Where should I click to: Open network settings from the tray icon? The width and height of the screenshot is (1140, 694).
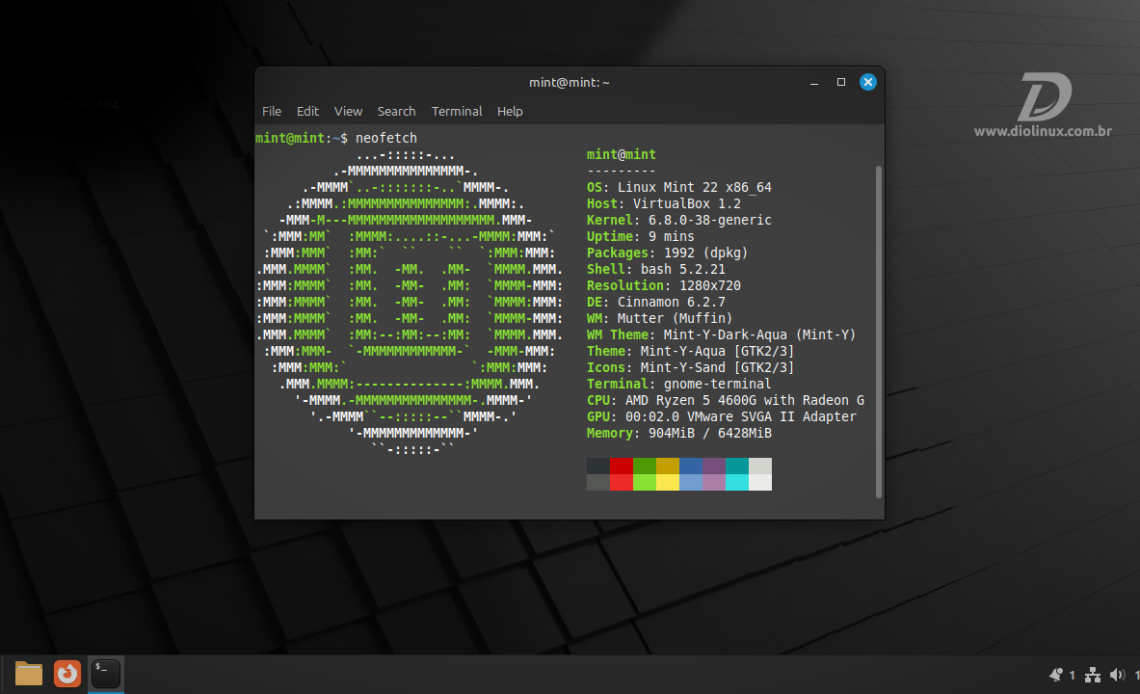[x=1092, y=674]
